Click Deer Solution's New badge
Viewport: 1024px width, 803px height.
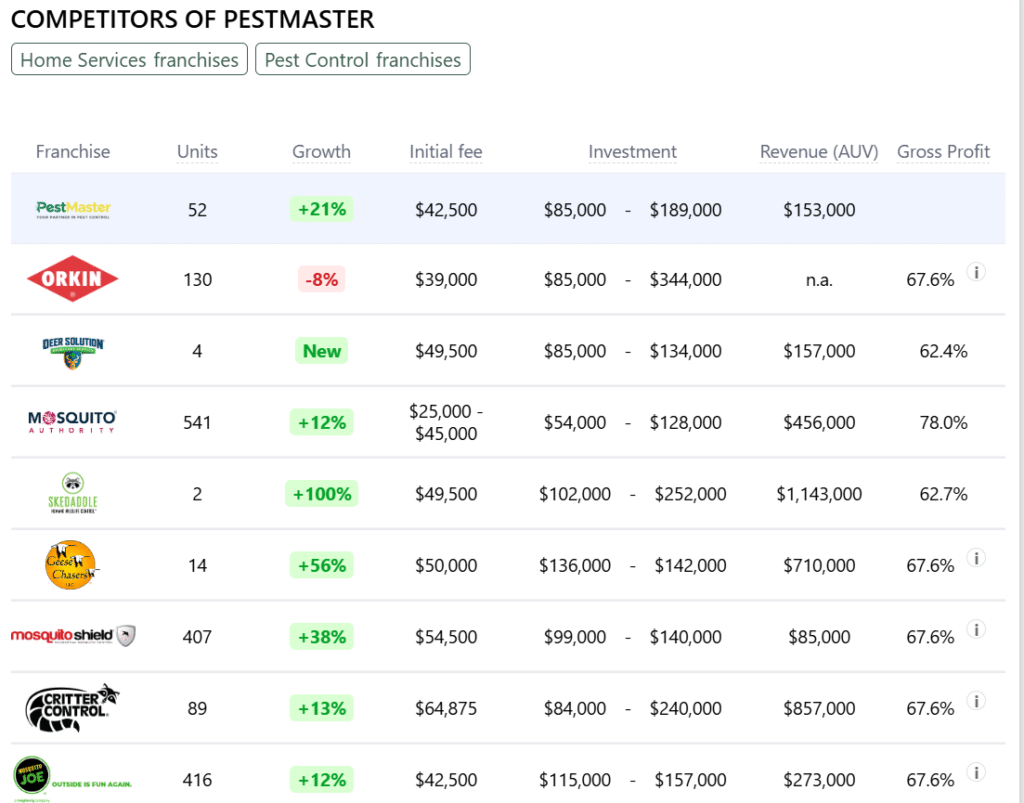pos(321,351)
